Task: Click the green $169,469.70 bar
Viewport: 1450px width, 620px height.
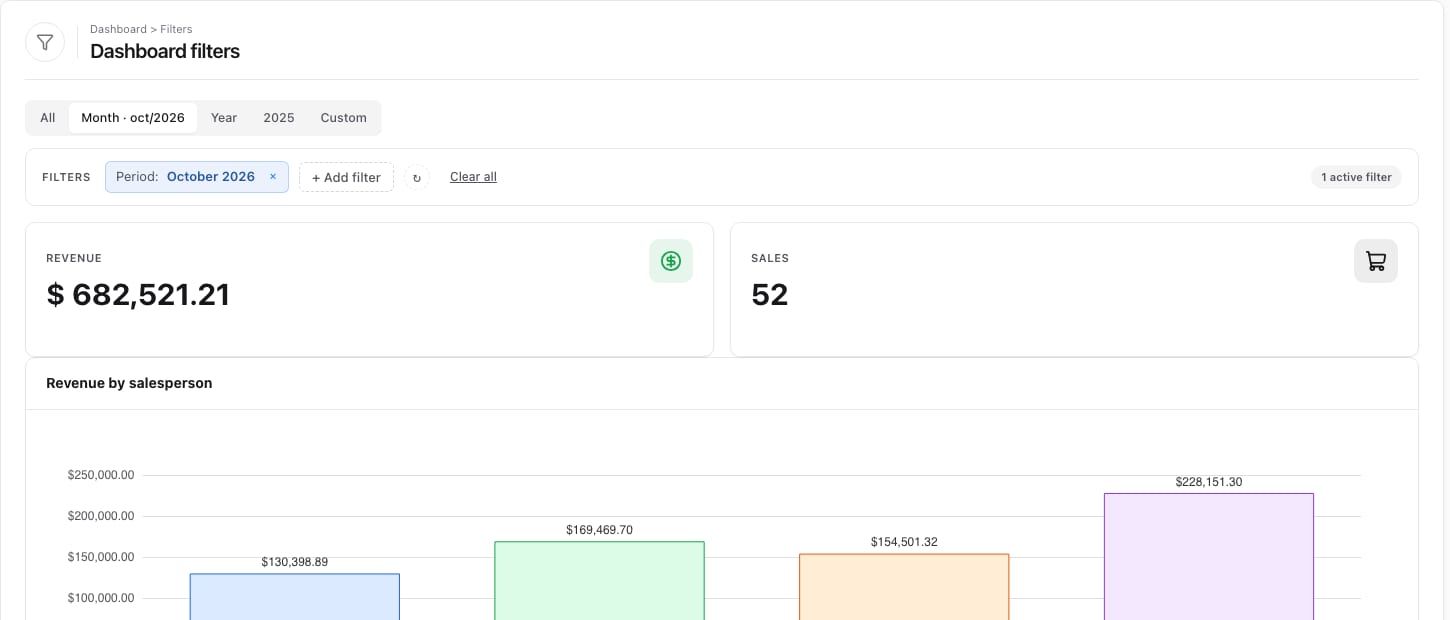Action: 599,580
